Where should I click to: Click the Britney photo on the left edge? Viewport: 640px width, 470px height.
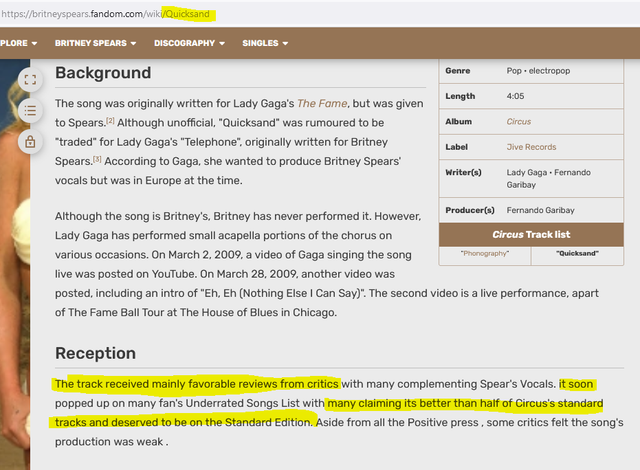(x=15, y=264)
